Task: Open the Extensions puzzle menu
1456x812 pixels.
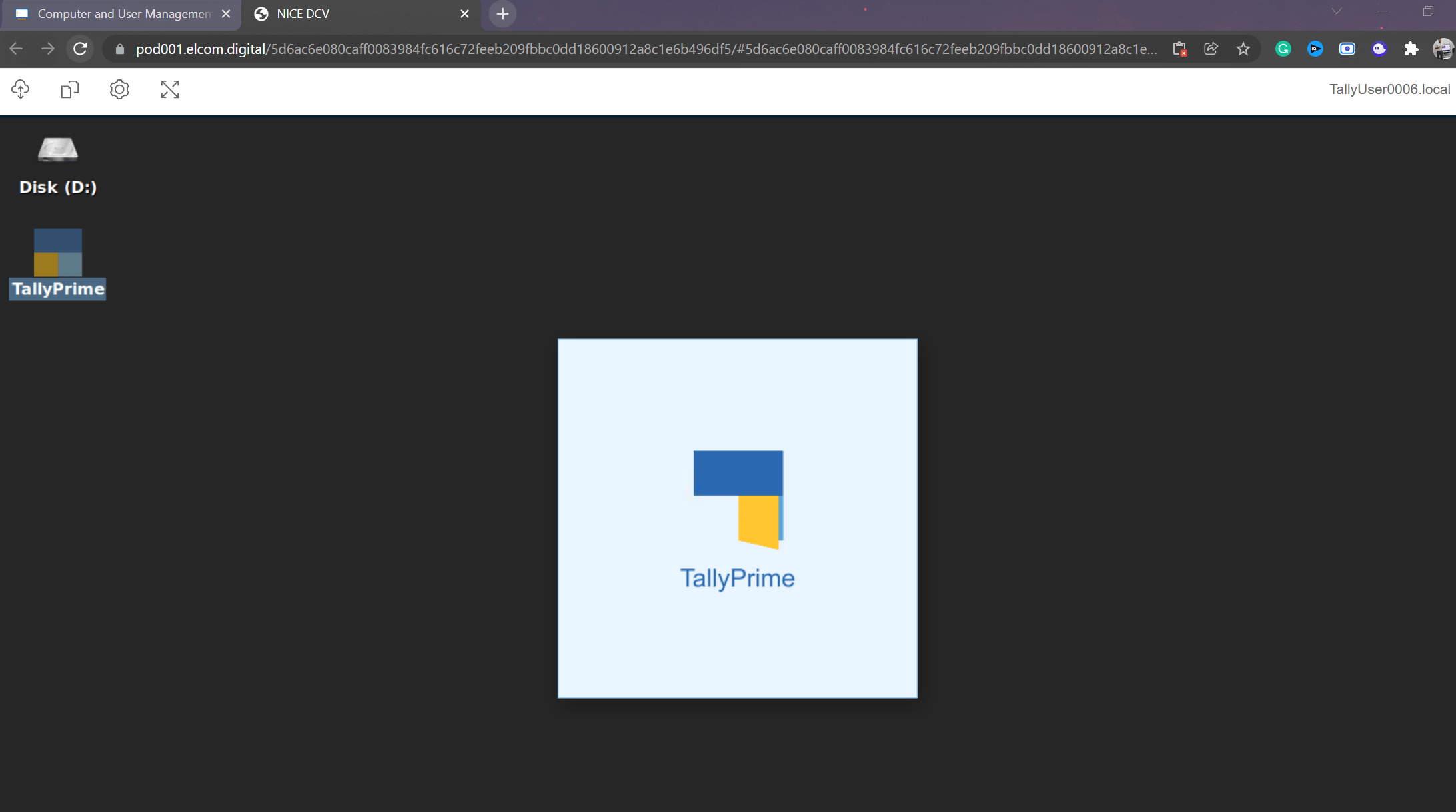Action: (x=1411, y=49)
